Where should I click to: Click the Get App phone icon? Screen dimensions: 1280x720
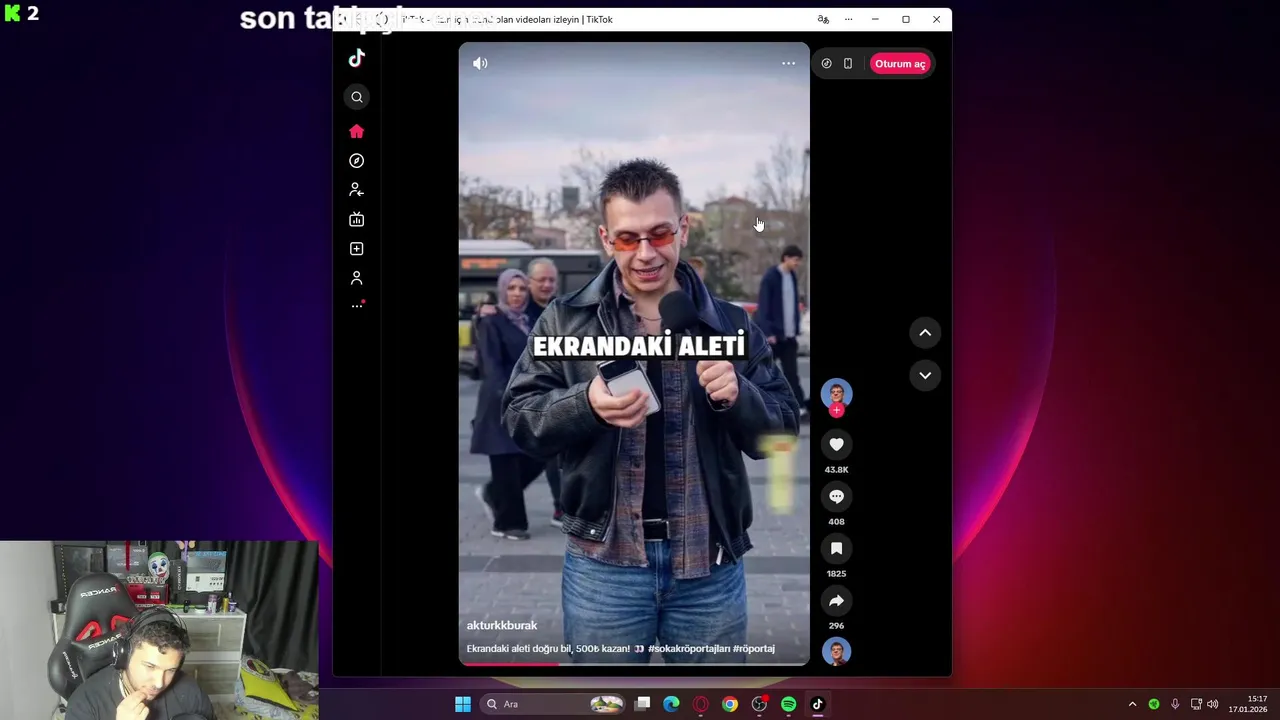848,63
